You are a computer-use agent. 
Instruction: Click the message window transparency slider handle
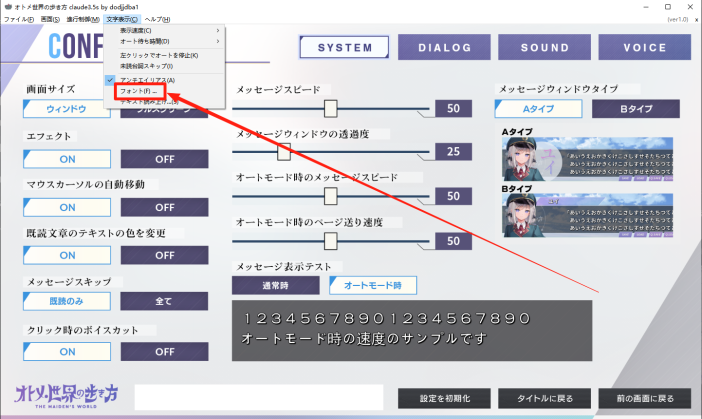point(284,151)
